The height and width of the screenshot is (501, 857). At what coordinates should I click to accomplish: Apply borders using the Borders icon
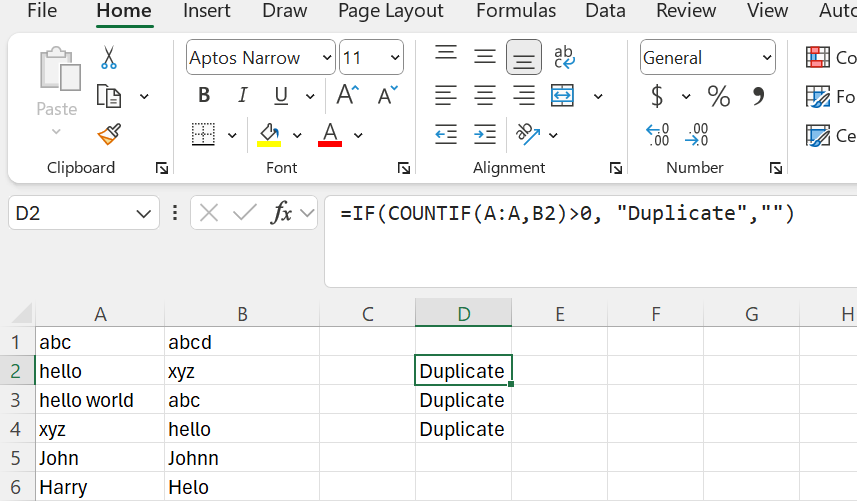tap(203, 134)
